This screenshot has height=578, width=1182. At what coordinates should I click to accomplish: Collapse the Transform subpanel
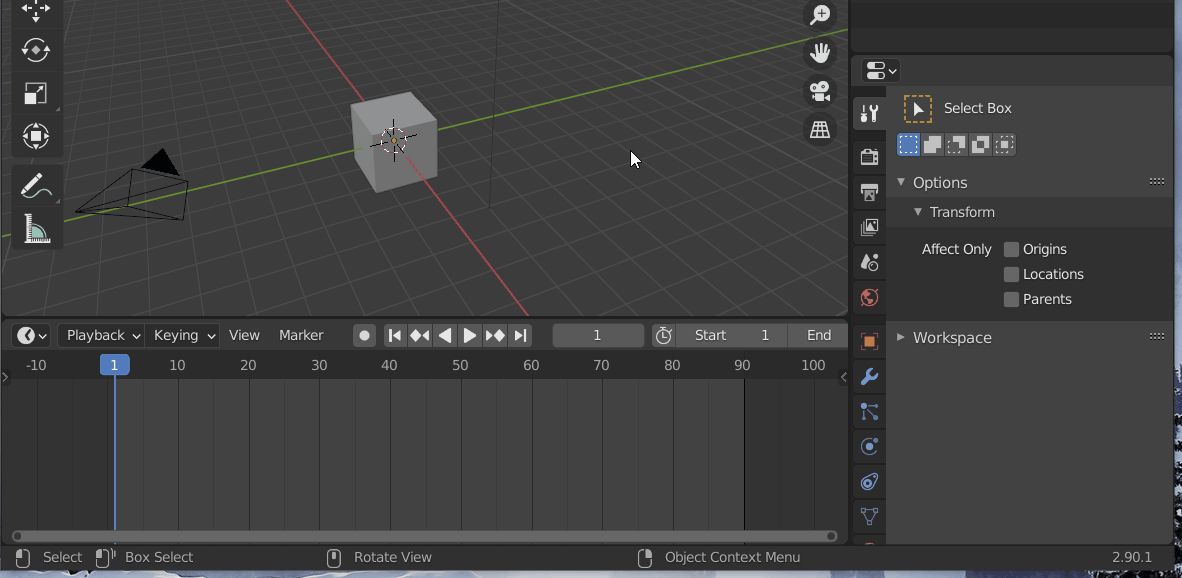point(917,212)
